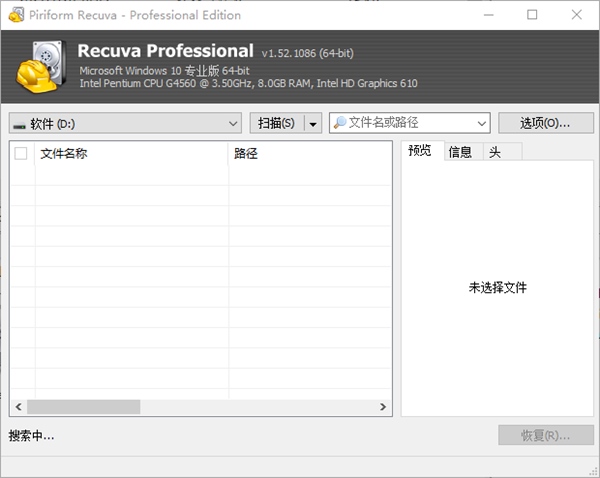Click the v1.52.1086 (64-bit) version text

pyautogui.click(x=308, y=53)
